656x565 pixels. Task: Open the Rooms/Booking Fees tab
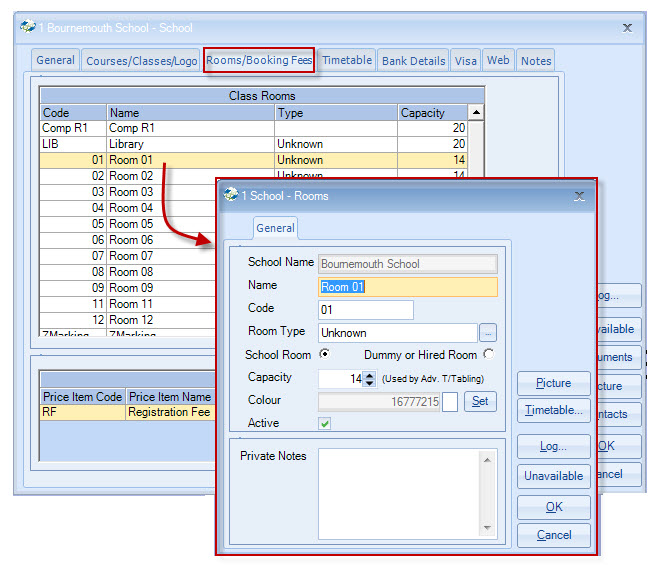tap(259, 61)
